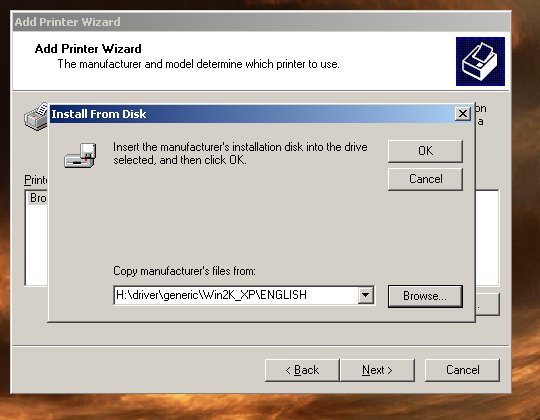The width and height of the screenshot is (540, 420).
Task: Select the 'Bro' entry in manufacturer list
Action: (x=37, y=198)
